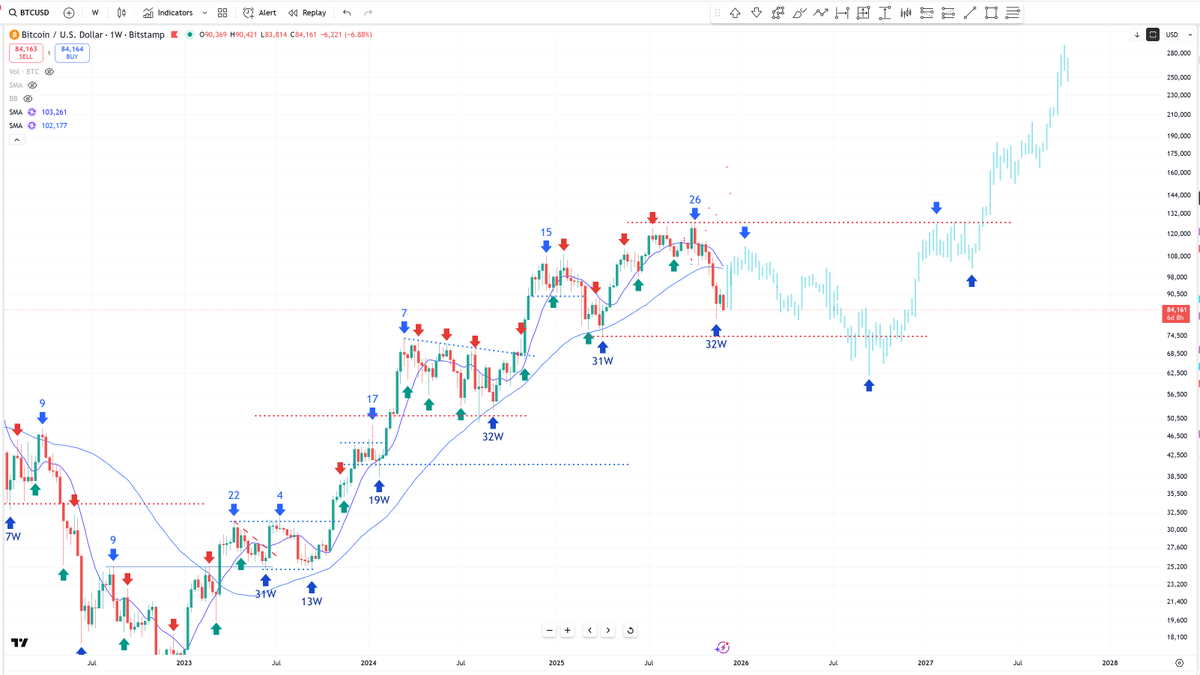Select the Brush drawing tool
The image size is (1200, 675).
(798, 12)
